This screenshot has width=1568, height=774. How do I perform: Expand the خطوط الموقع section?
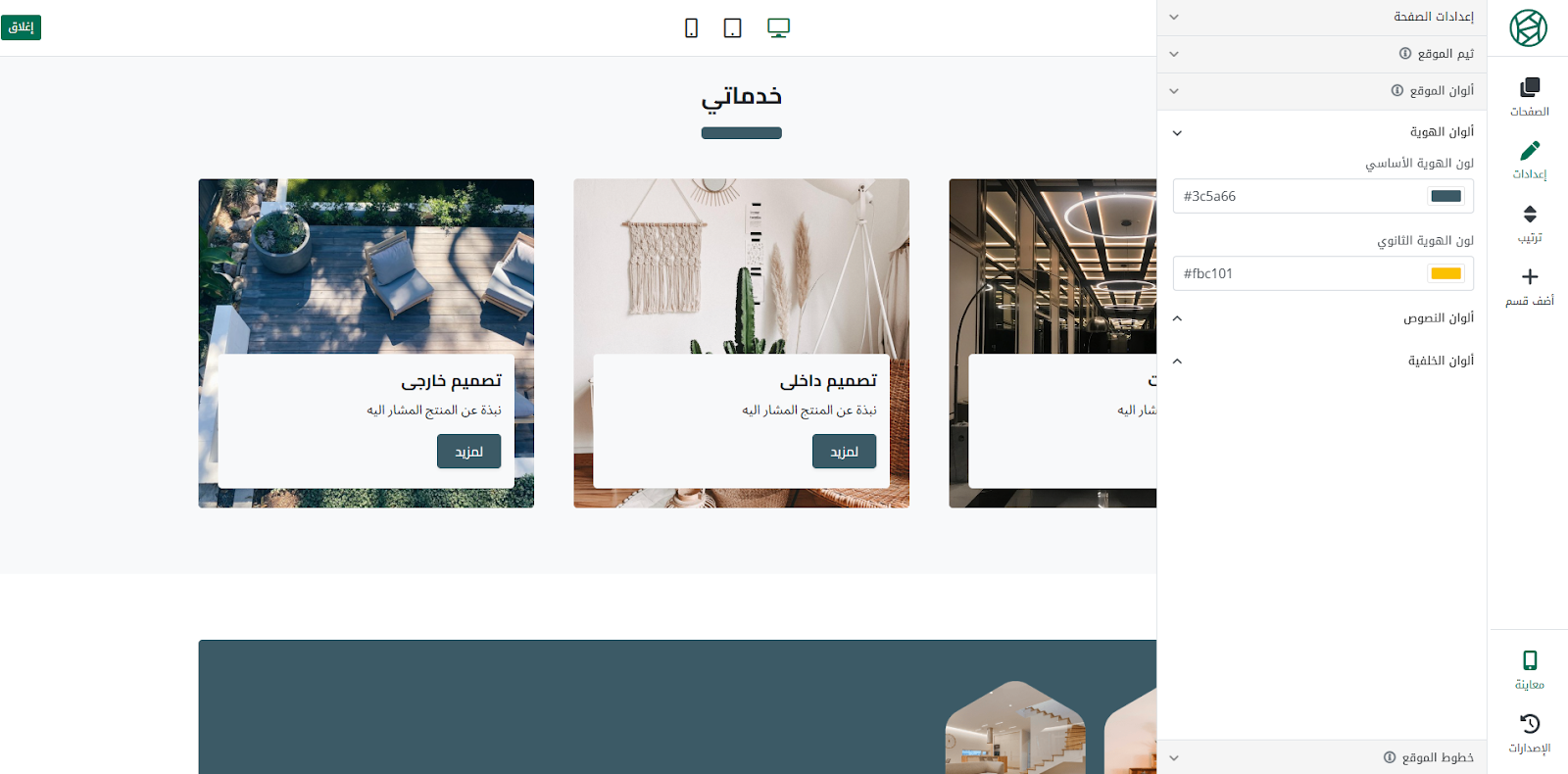[1322, 757]
